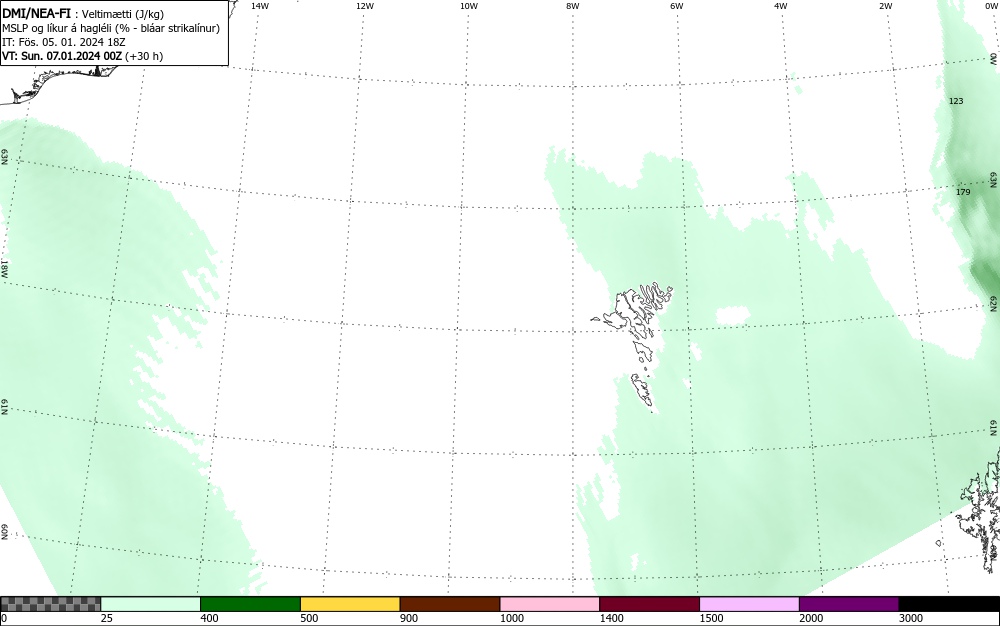Click the 'DMI/NEA-FI' title text
The height and width of the screenshot is (626, 1000).
point(36,14)
